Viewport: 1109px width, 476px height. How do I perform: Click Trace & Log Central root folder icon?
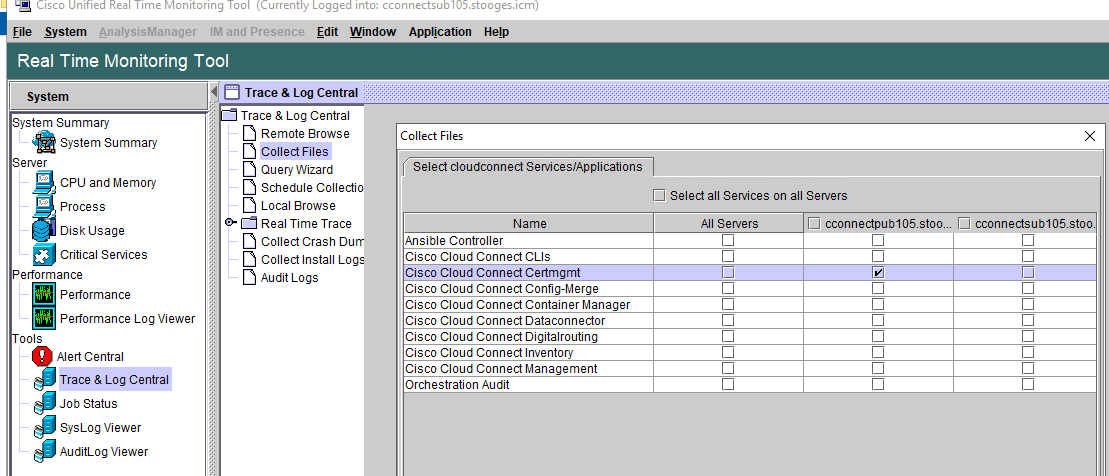click(229, 115)
